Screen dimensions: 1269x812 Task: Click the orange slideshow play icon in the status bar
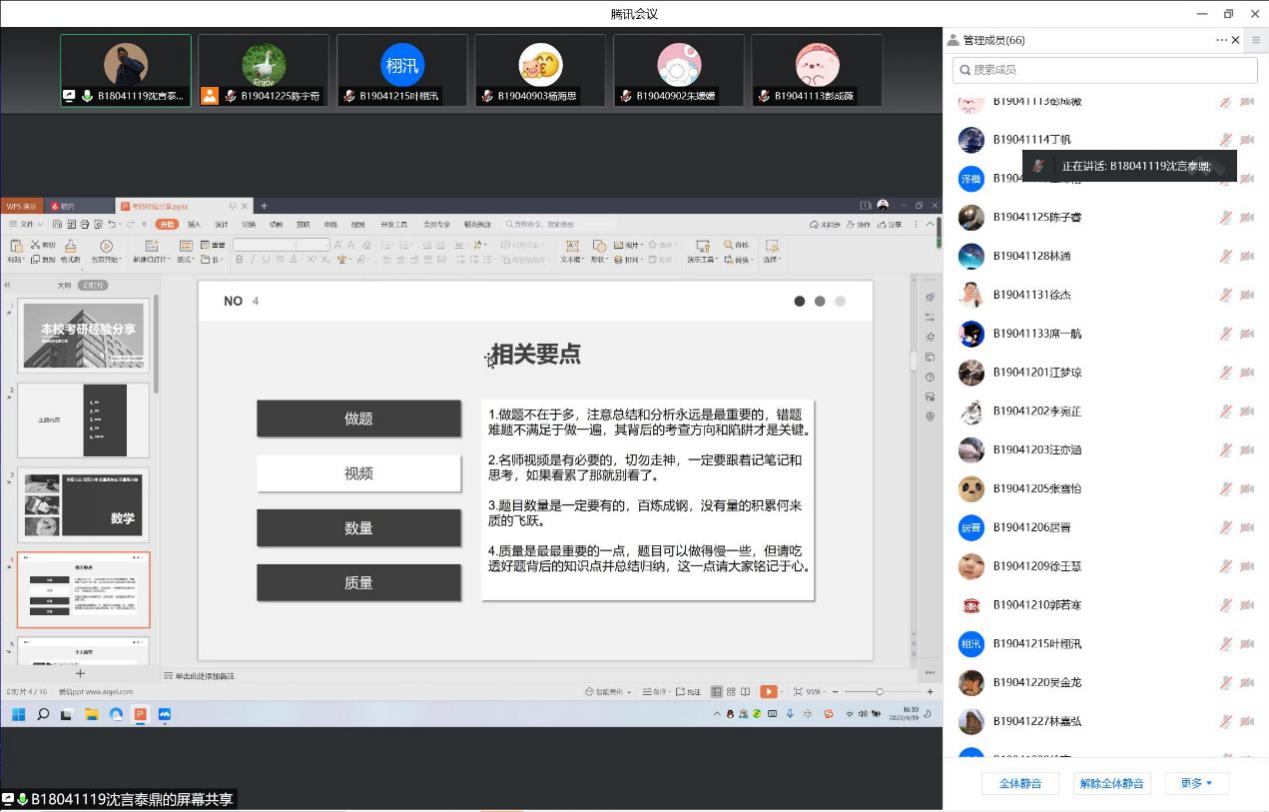click(x=768, y=691)
